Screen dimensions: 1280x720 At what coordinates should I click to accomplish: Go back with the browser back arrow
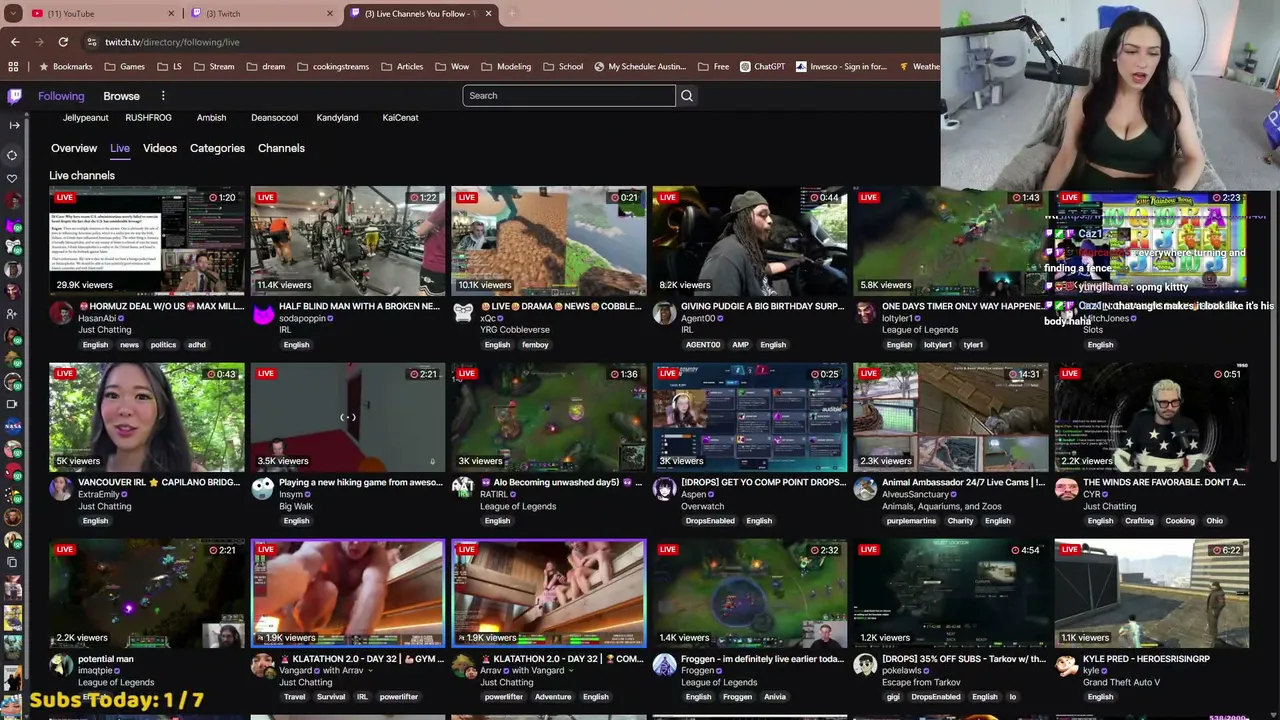15,42
